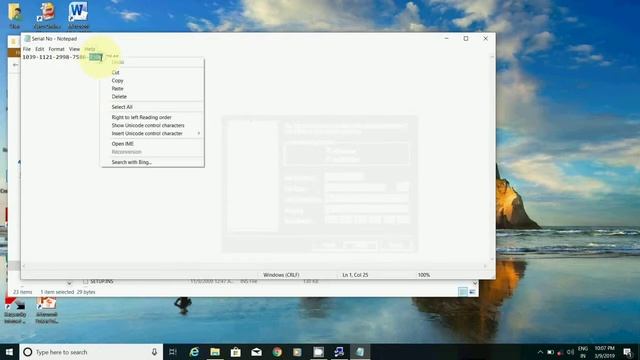This screenshot has width=640, height=360.
Task: Click the Explorer back arrow
Action: coord(15,64)
